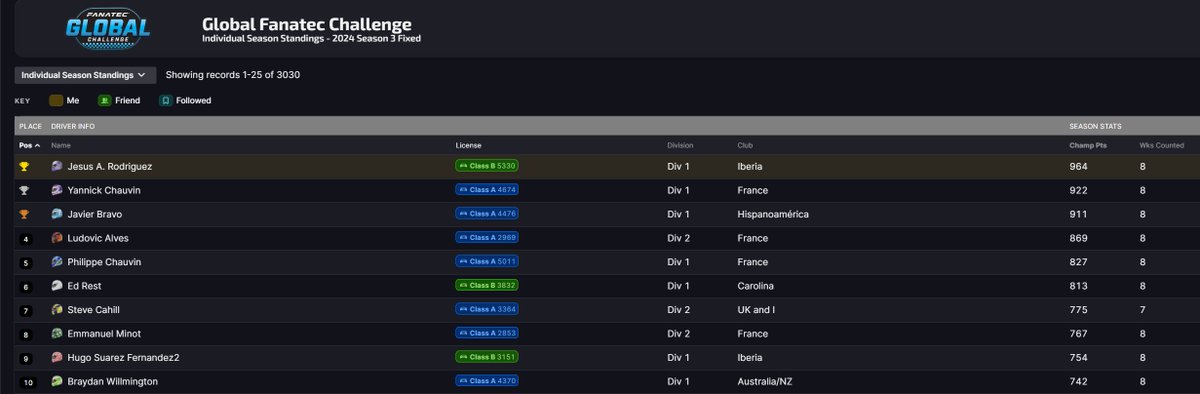Click the Australia/NZ club cell

coord(764,382)
